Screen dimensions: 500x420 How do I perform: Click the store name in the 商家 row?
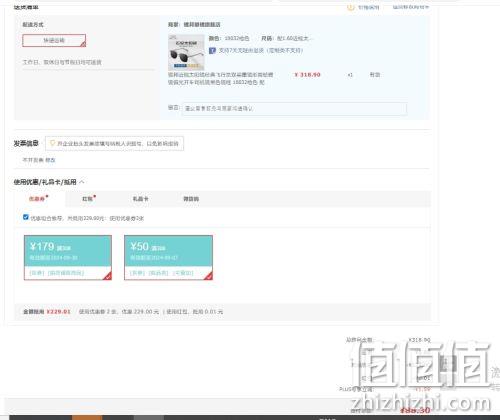202,24
